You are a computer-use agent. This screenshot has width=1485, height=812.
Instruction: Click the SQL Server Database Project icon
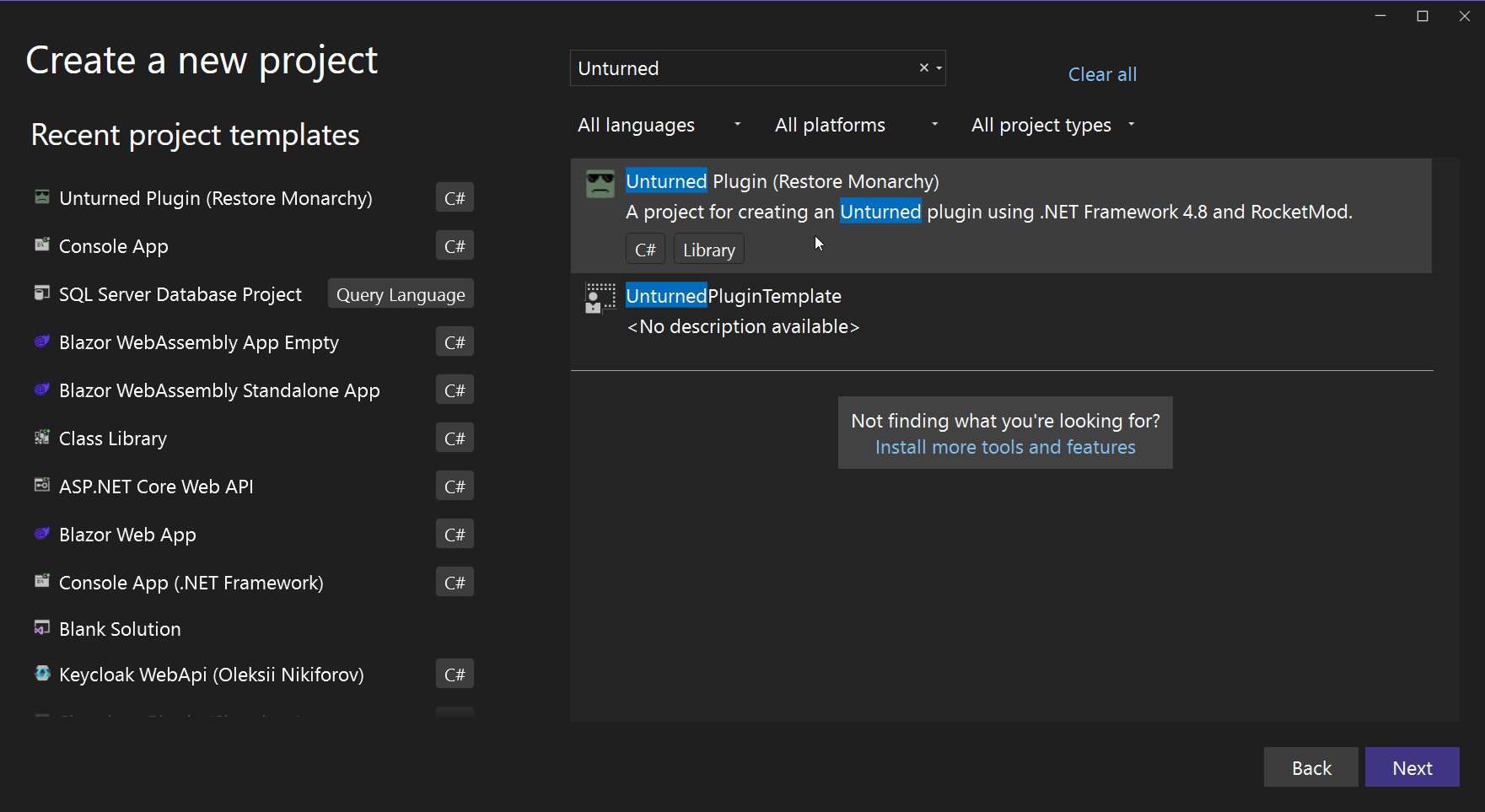[x=42, y=293]
